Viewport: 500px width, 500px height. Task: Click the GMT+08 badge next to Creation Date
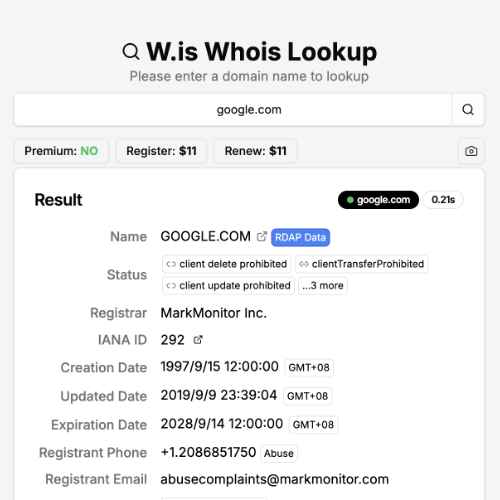pyautogui.click(x=309, y=367)
